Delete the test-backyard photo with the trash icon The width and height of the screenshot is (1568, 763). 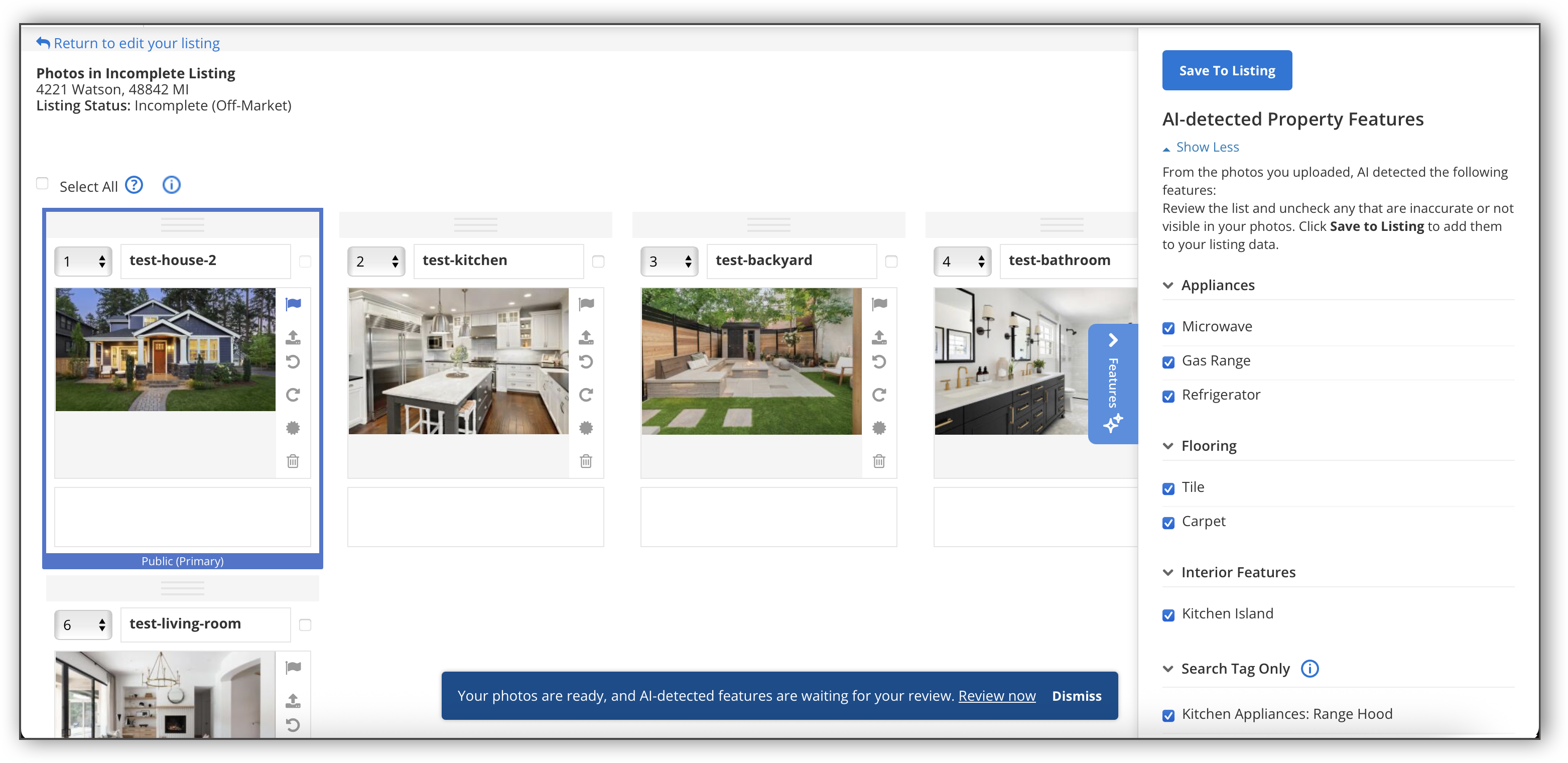coord(879,461)
